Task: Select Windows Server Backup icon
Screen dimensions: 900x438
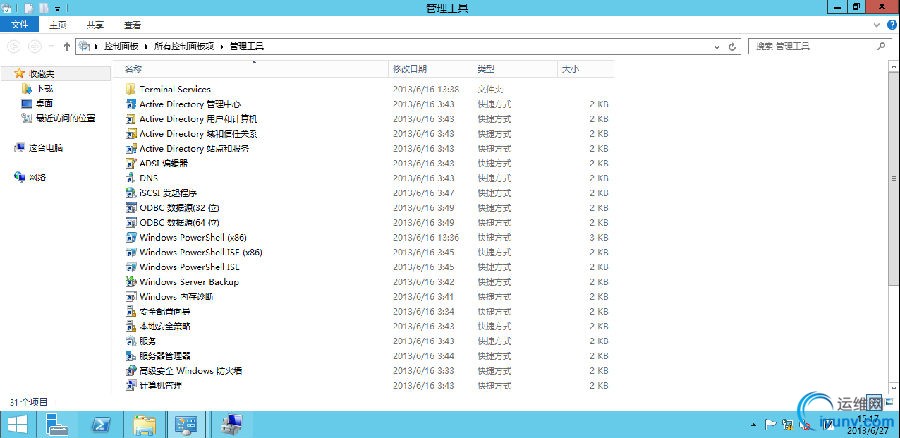Action: point(130,281)
